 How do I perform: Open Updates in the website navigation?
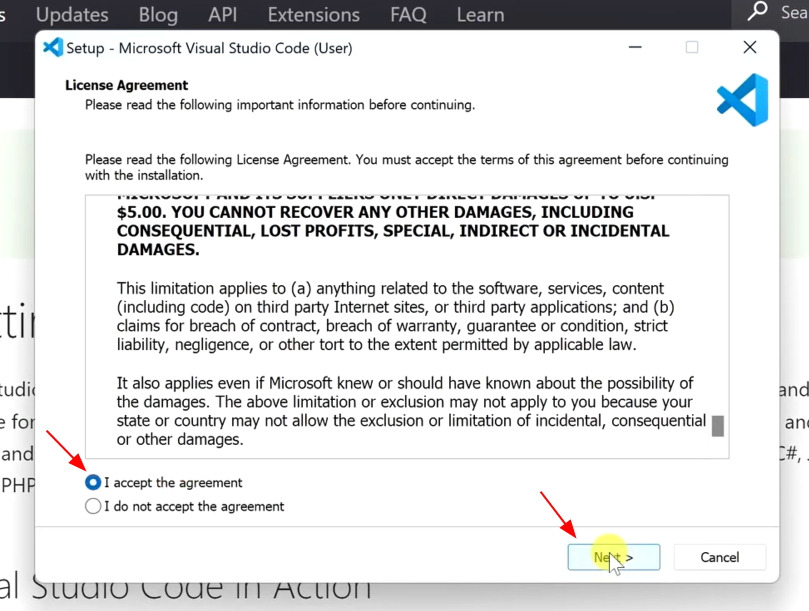click(72, 14)
